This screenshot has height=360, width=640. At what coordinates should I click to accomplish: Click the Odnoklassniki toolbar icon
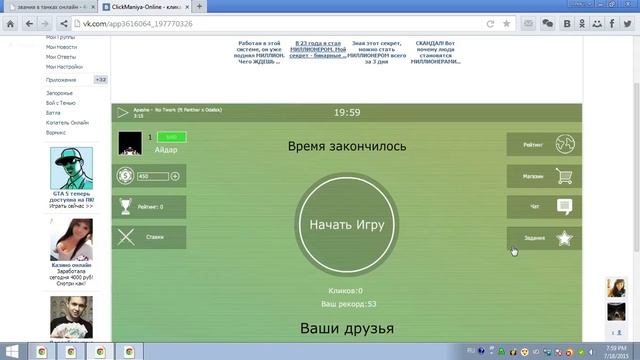(x=582, y=24)
